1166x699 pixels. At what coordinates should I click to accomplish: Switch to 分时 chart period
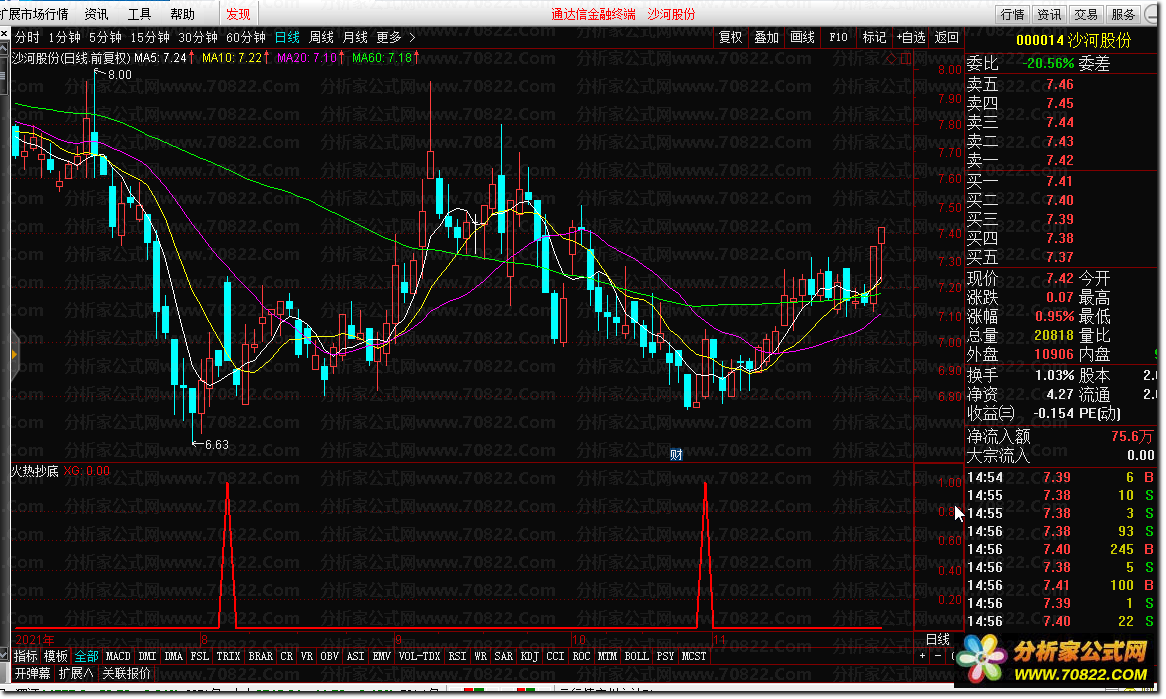27,37
